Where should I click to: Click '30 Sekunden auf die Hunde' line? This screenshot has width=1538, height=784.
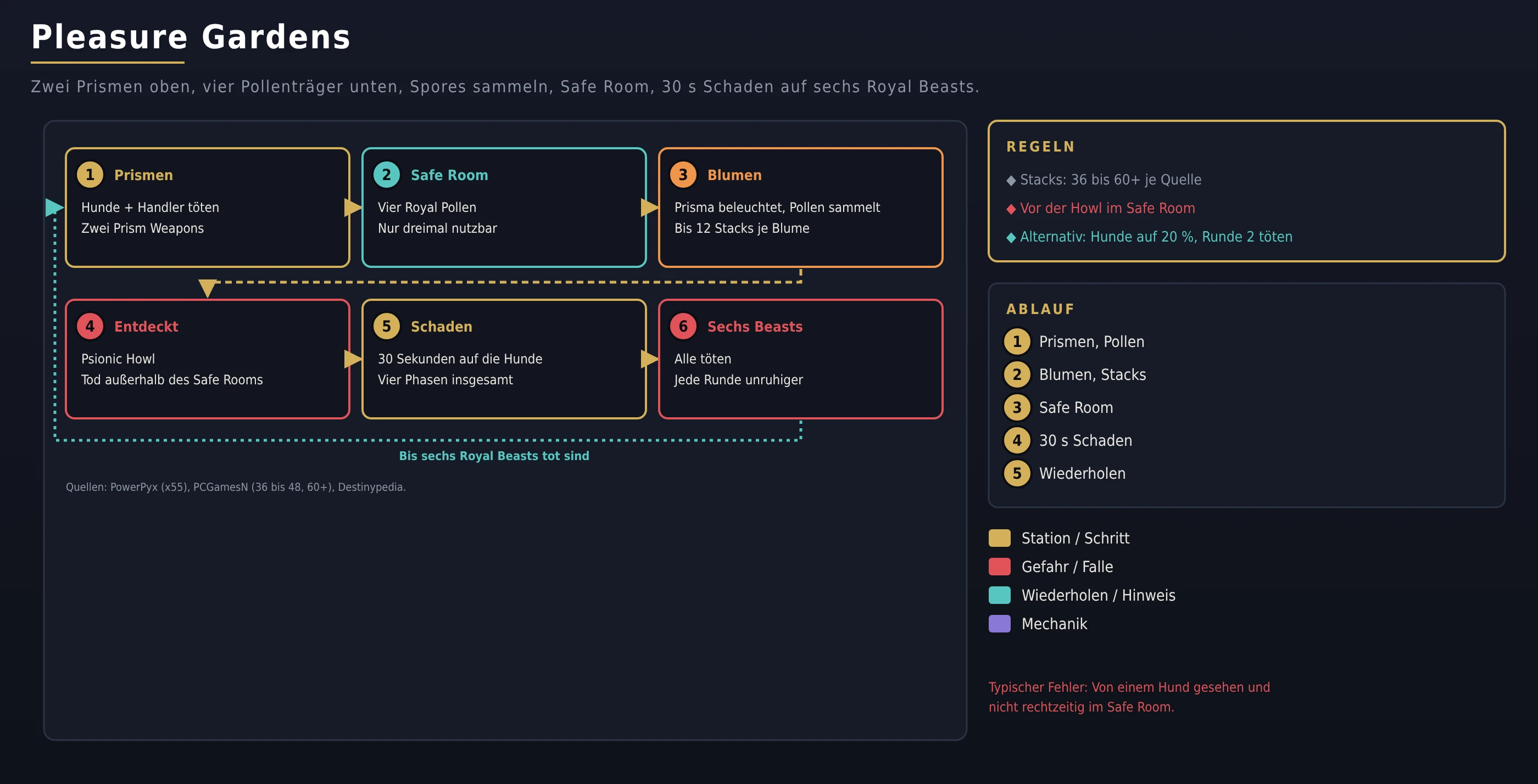(x=460, y=359)
